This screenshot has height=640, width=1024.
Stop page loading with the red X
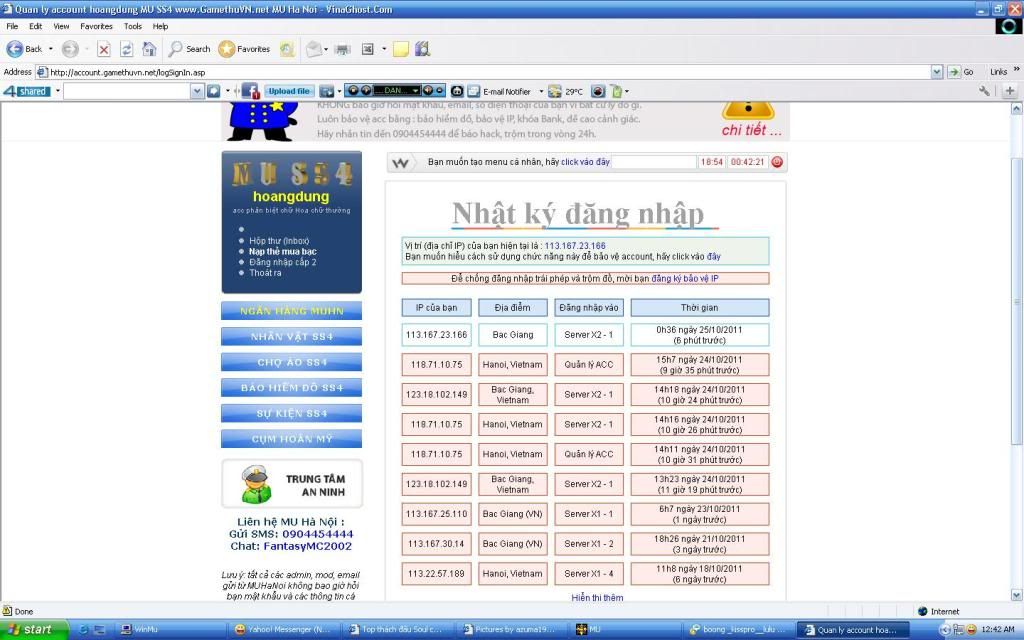click(x=103, y=49)
